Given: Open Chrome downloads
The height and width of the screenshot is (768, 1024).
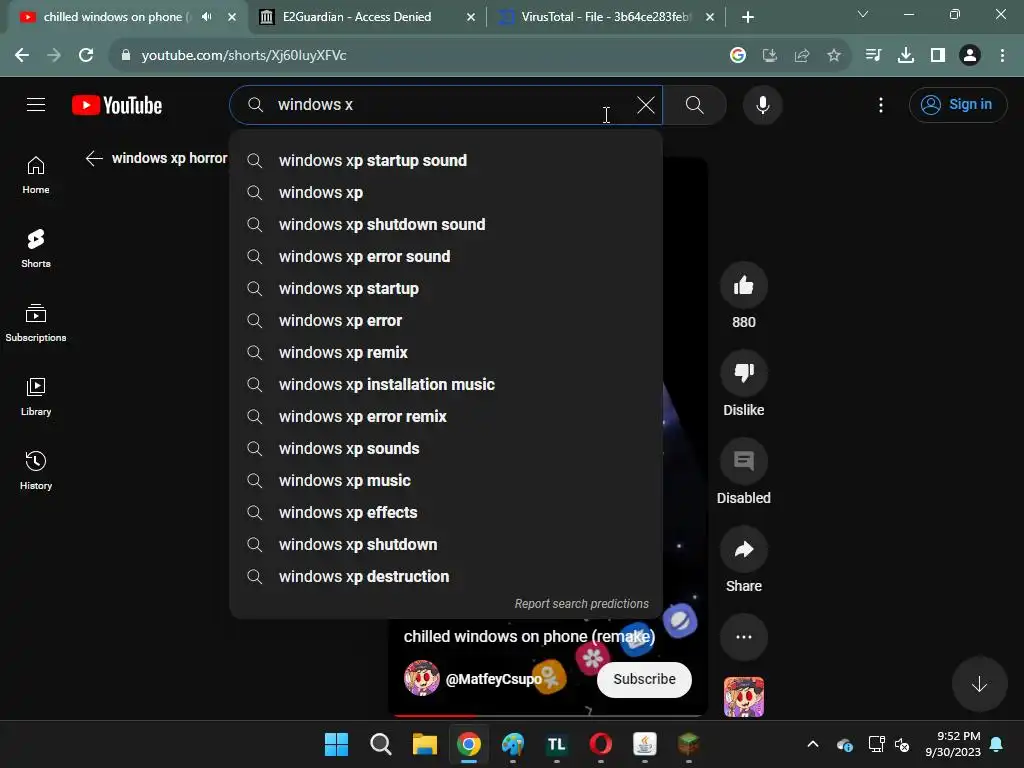Looking at the screenshot, I should (906, 55).
